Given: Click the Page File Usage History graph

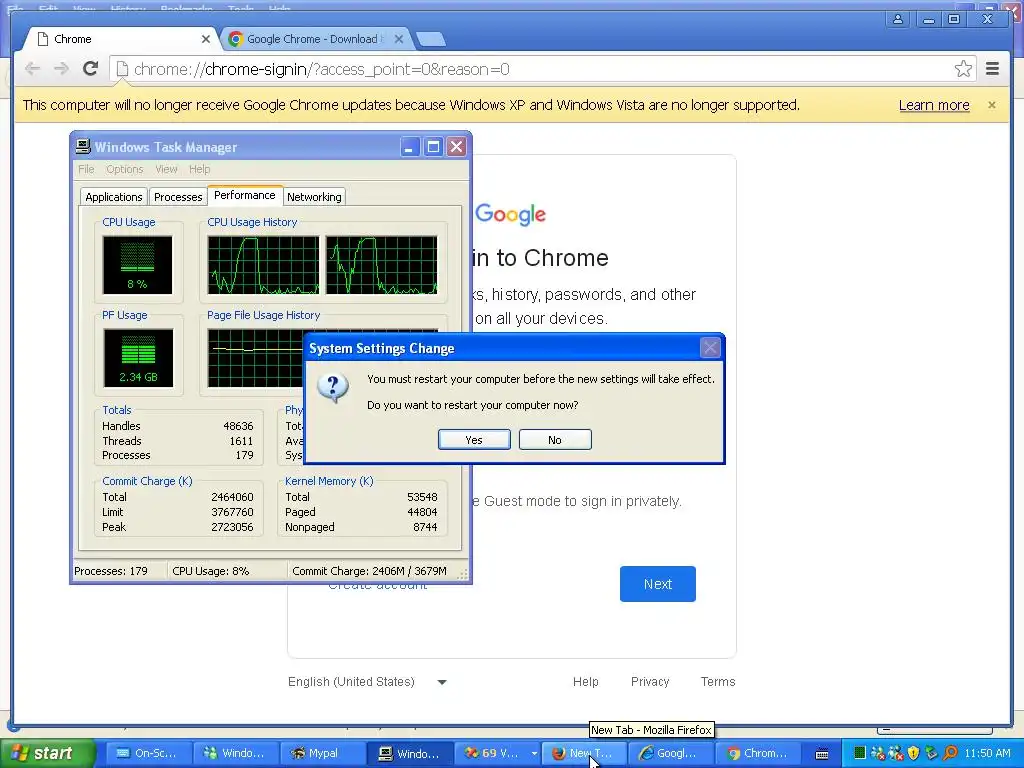Looking at the screenshot, I should pyautogui.click(x=256, y=358).
